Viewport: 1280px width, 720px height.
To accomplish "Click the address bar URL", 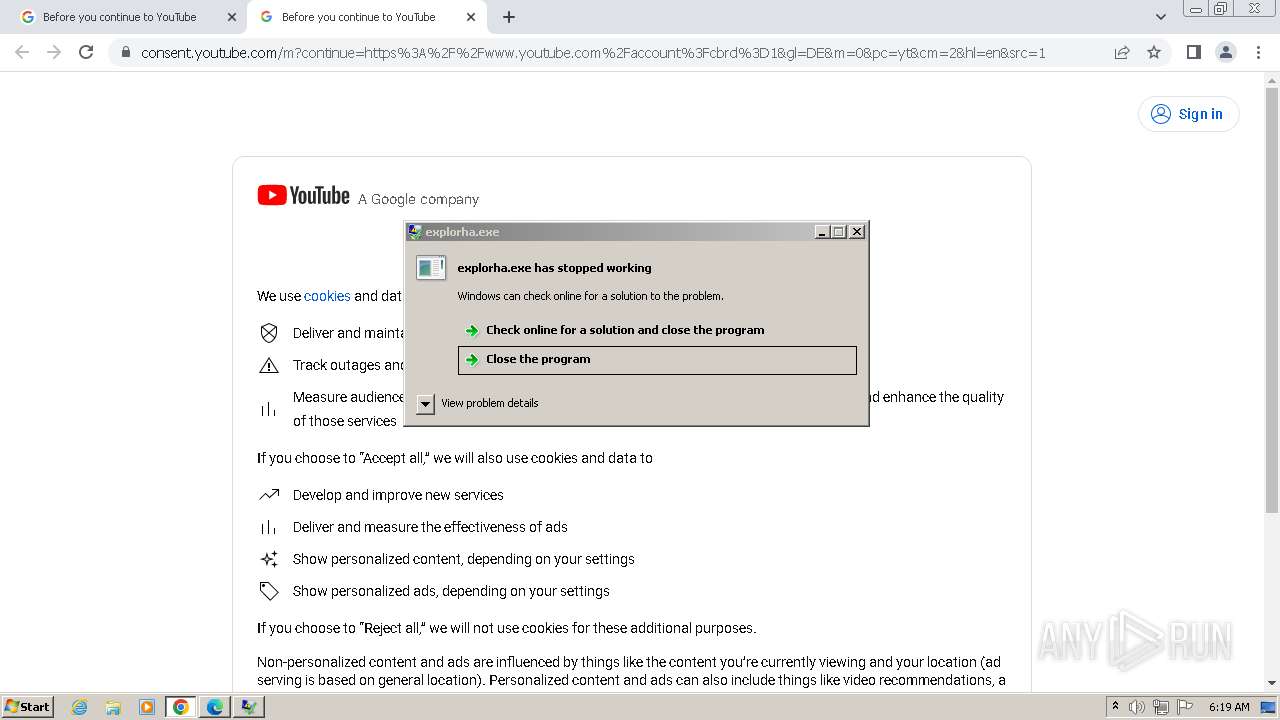I will pos(593,52).
